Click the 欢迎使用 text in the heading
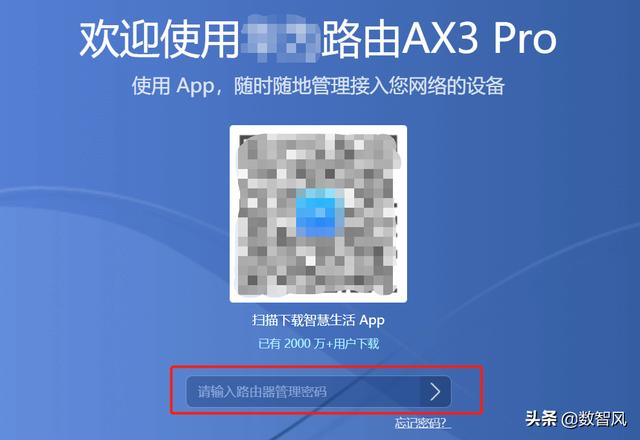 (159, 40)
